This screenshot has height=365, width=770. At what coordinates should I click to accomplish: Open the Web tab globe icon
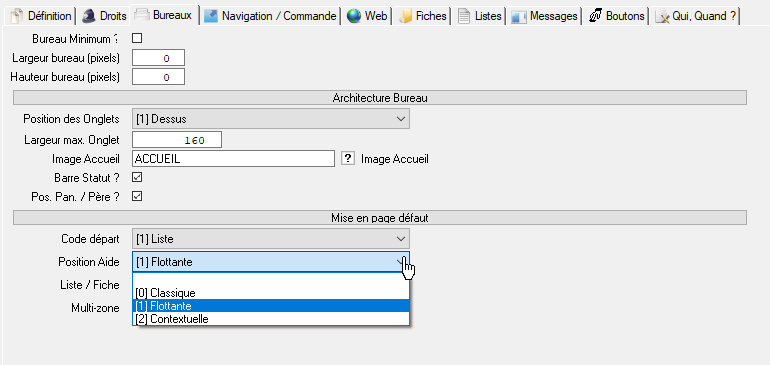354,16
